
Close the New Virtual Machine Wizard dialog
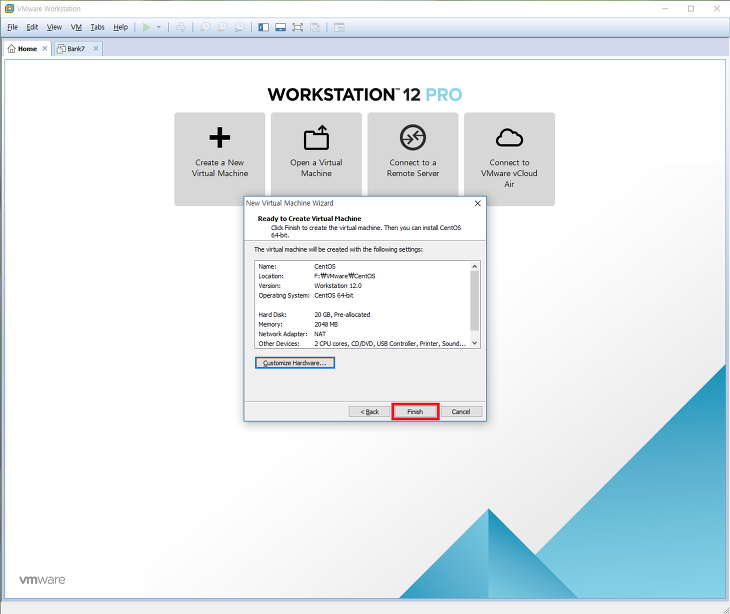tap(478, 203)
